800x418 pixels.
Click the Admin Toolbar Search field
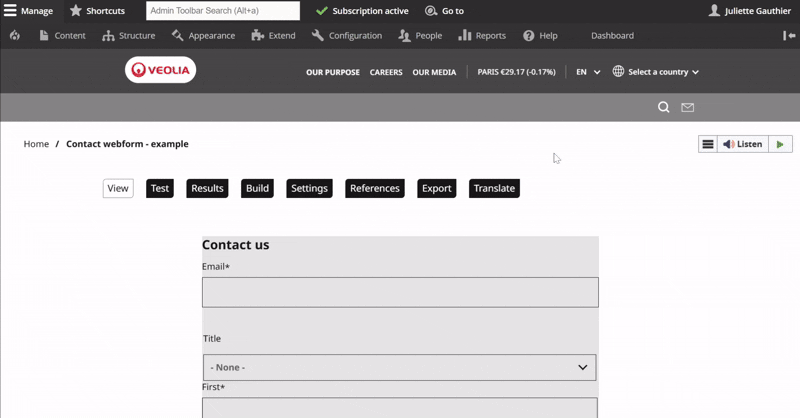223,11
